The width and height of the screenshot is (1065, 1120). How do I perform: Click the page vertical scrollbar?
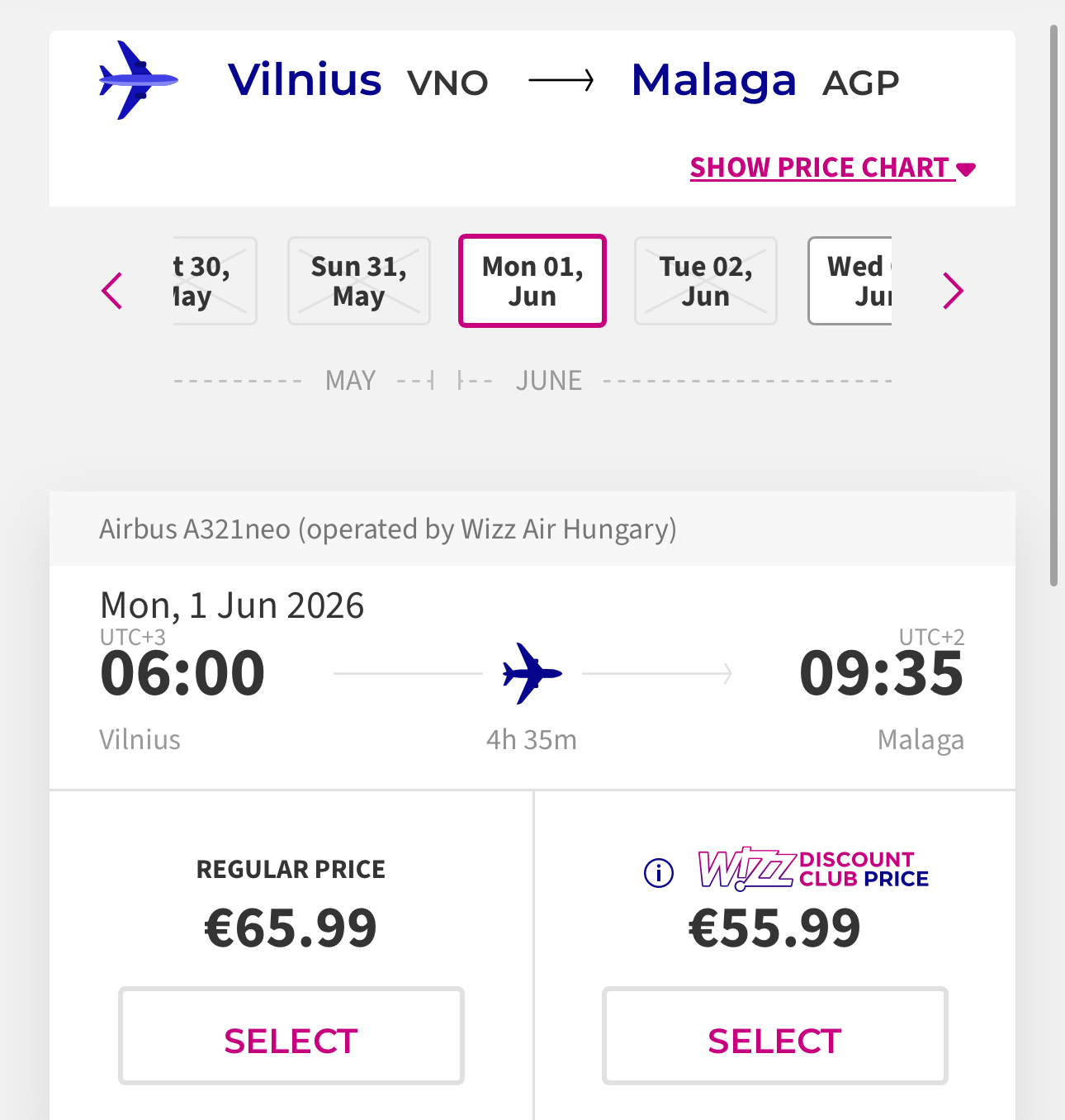click(1053, 306)
